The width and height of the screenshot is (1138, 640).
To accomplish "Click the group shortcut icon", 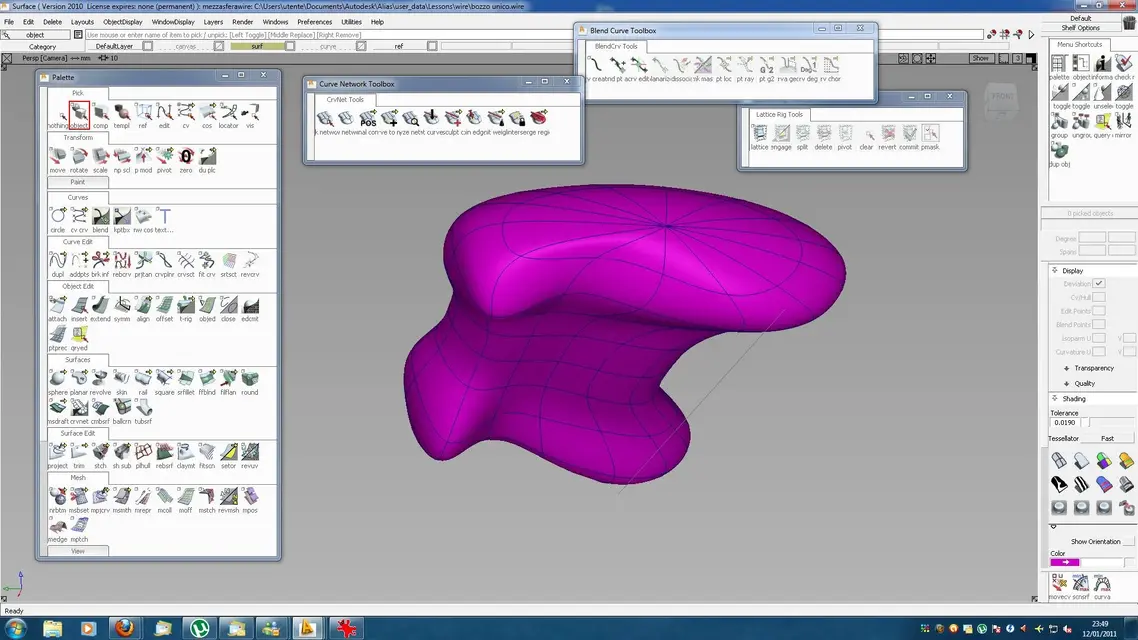I will [1059, 126].
